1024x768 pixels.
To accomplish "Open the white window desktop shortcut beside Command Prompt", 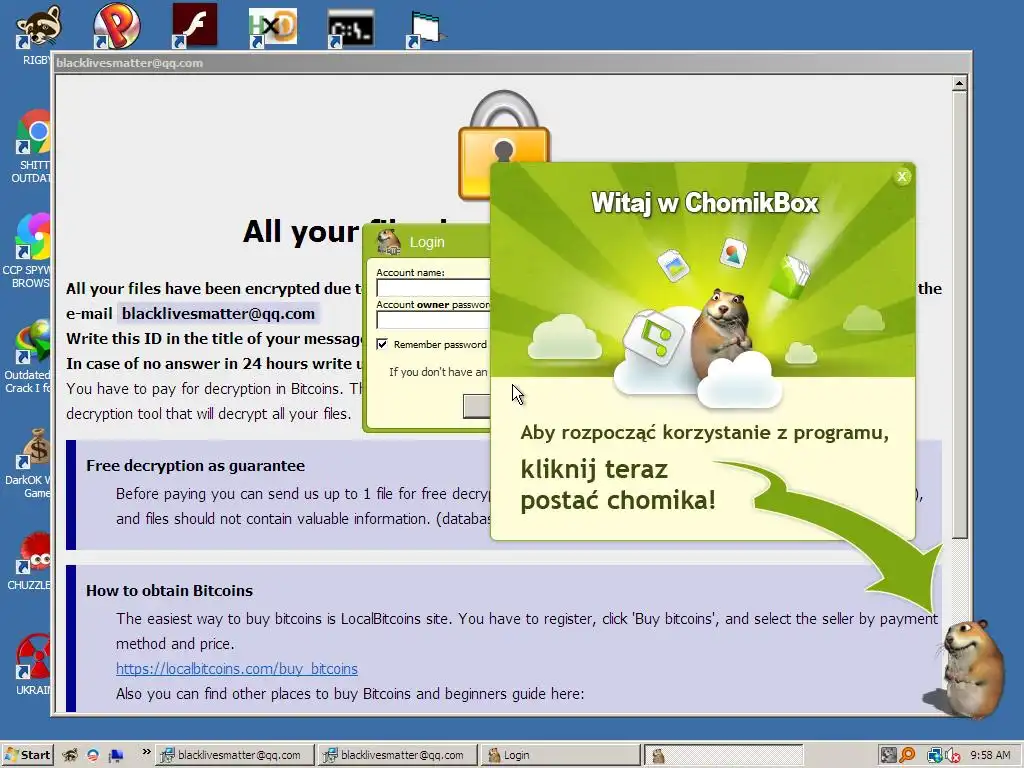I will [426, 31].
